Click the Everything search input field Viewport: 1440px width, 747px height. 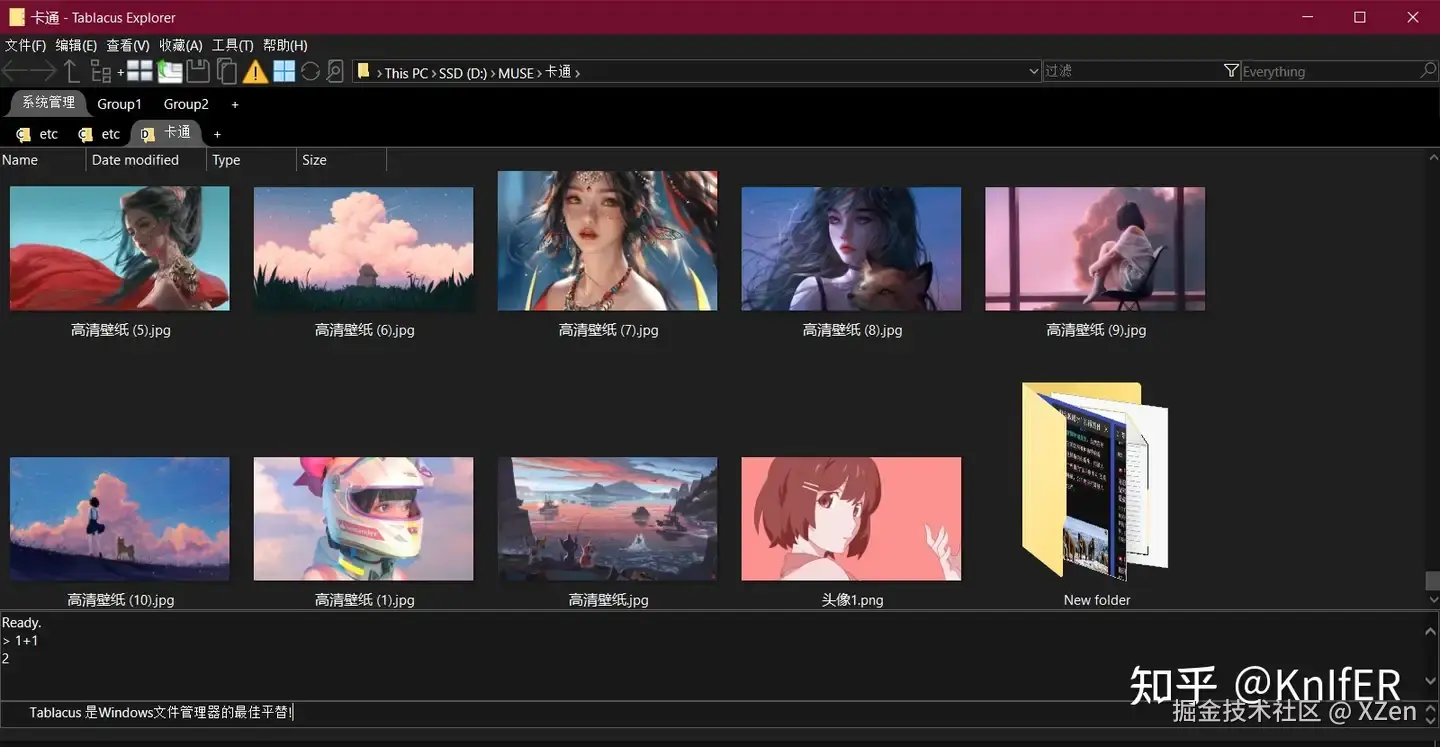(1320, 70)
